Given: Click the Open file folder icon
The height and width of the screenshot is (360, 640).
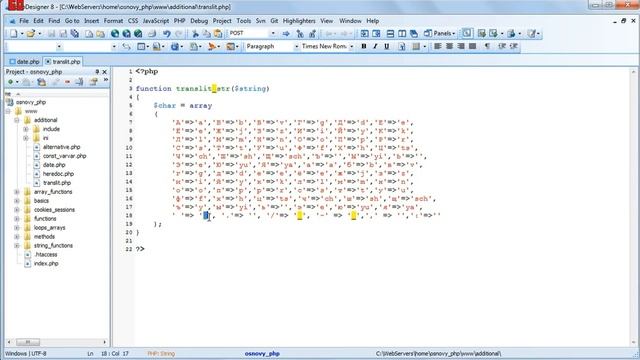Looking at the screenshot, I should (31, 33).
